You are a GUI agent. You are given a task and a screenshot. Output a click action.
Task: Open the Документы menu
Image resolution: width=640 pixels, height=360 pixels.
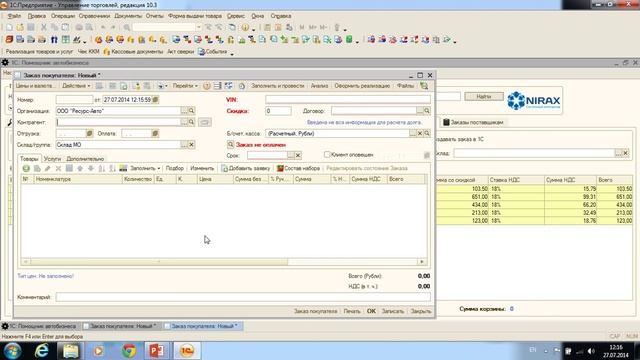point(128,16)
